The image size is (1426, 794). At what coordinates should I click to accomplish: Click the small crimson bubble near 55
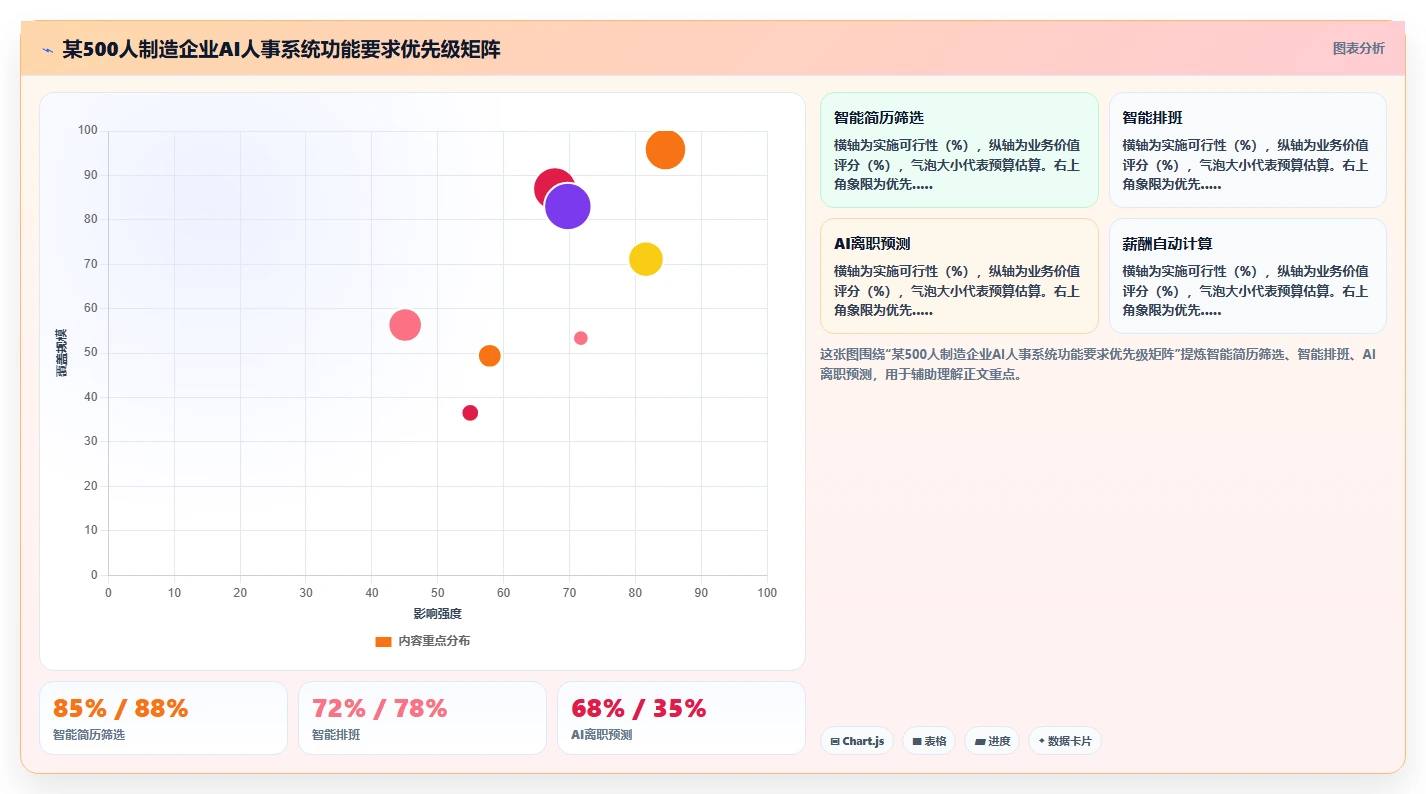(x=470, y=413)
